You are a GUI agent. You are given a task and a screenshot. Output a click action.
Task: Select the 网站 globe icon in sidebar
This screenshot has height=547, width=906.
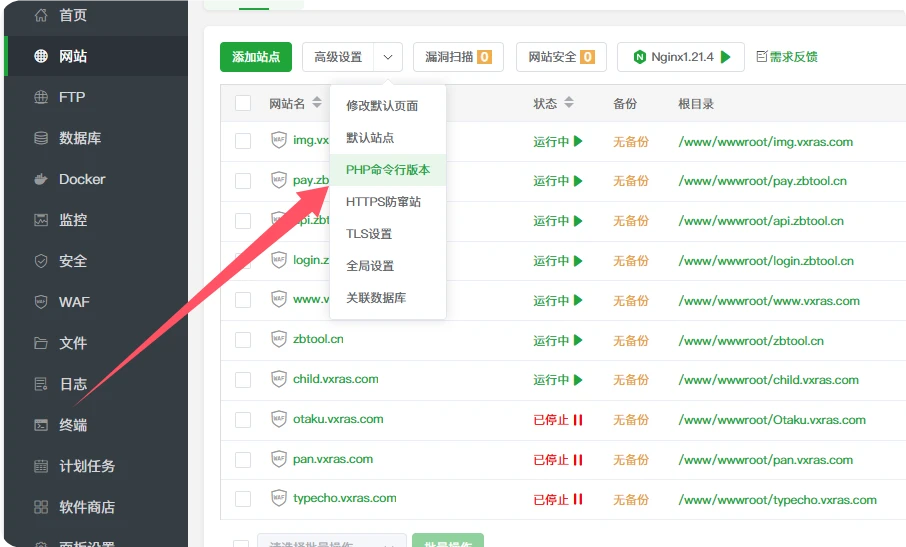tap(41, 56)
